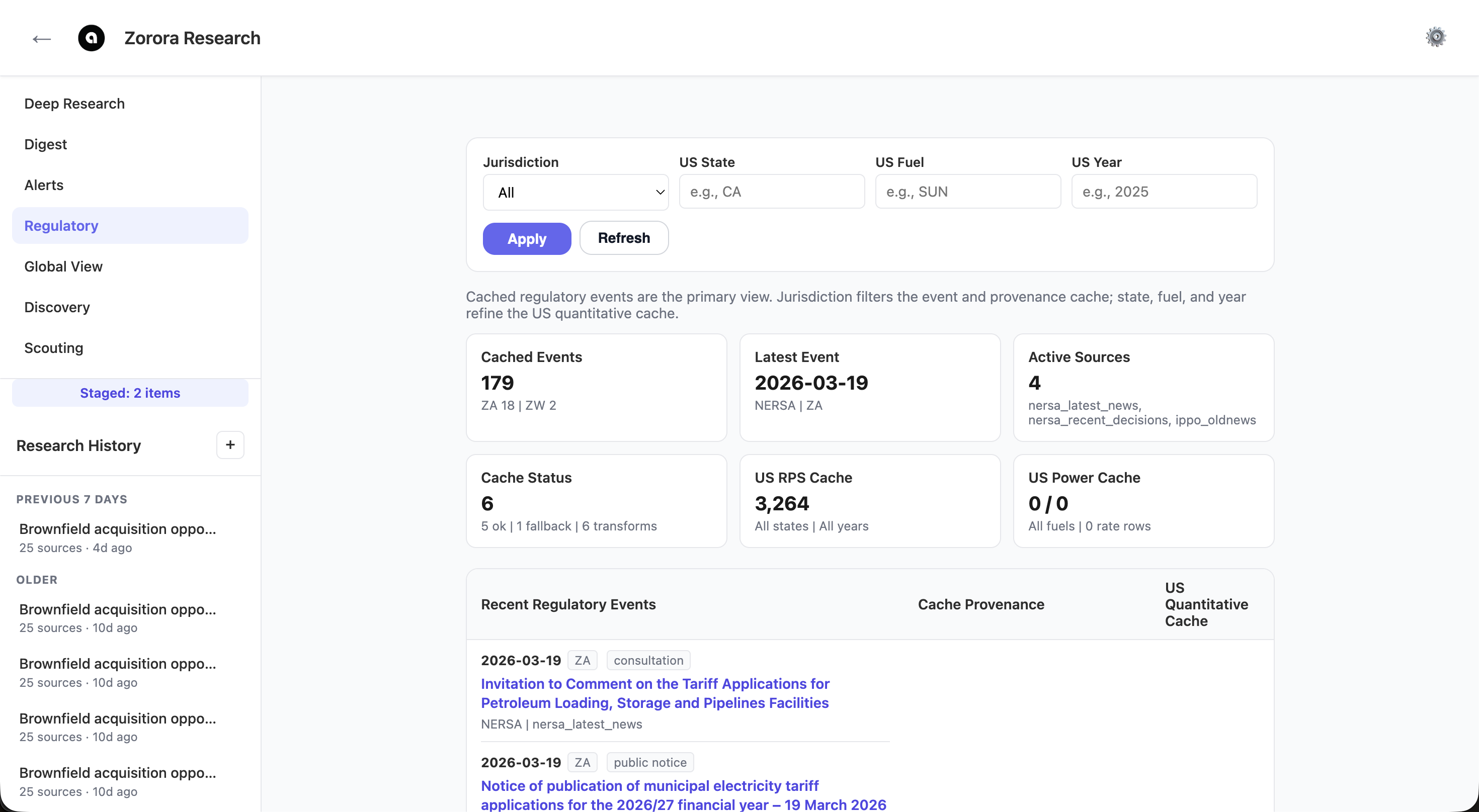
Task: Switch to Global View
Action: [63, 266]
